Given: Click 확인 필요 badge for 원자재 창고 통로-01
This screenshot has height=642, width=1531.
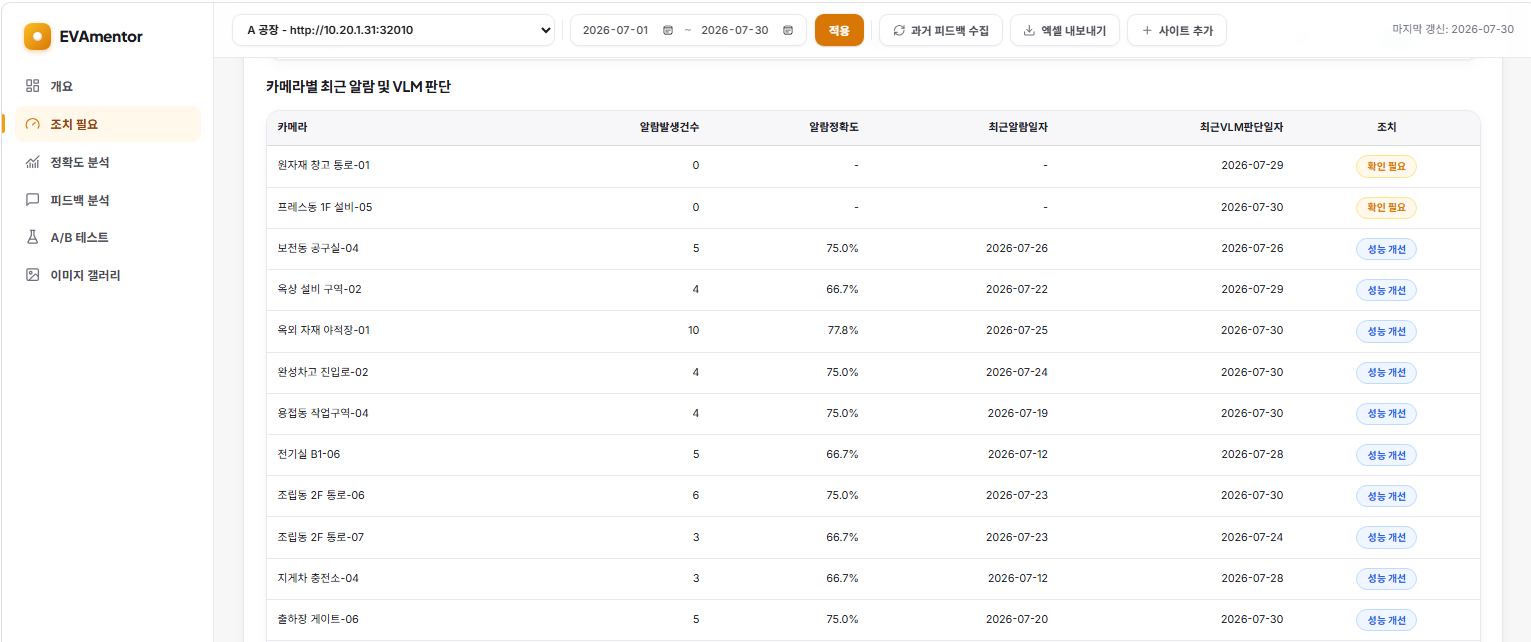Looking at the screenshot, I should 1386,166.
